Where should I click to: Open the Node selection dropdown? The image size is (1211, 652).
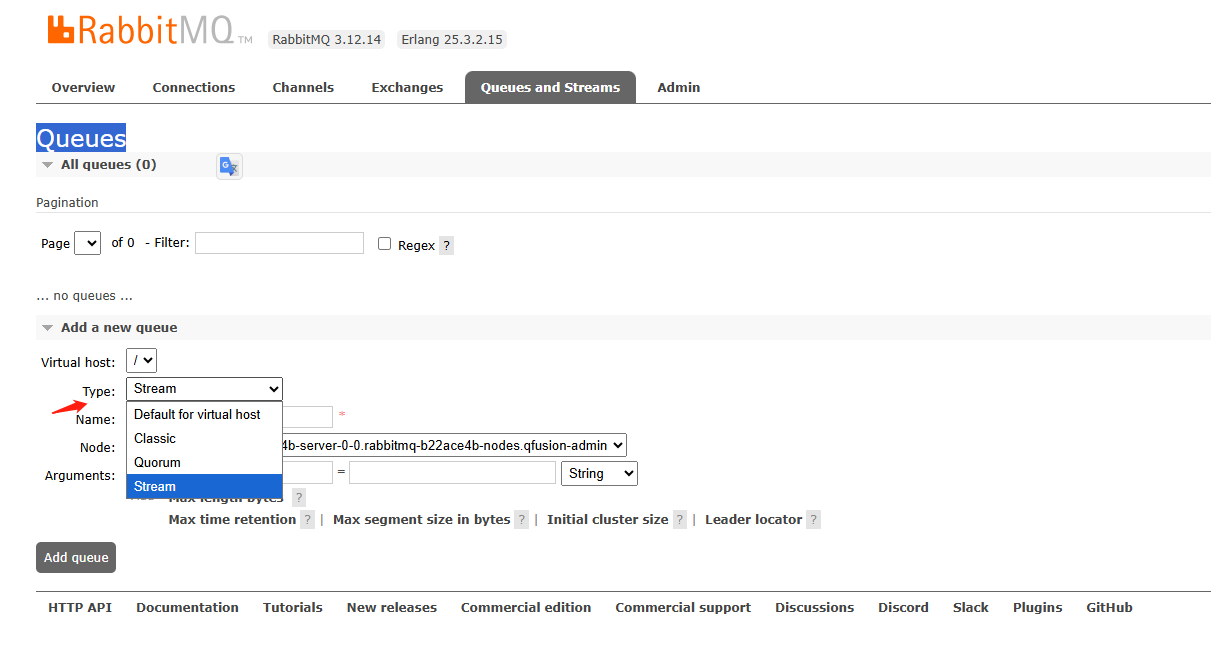[455, 445]
